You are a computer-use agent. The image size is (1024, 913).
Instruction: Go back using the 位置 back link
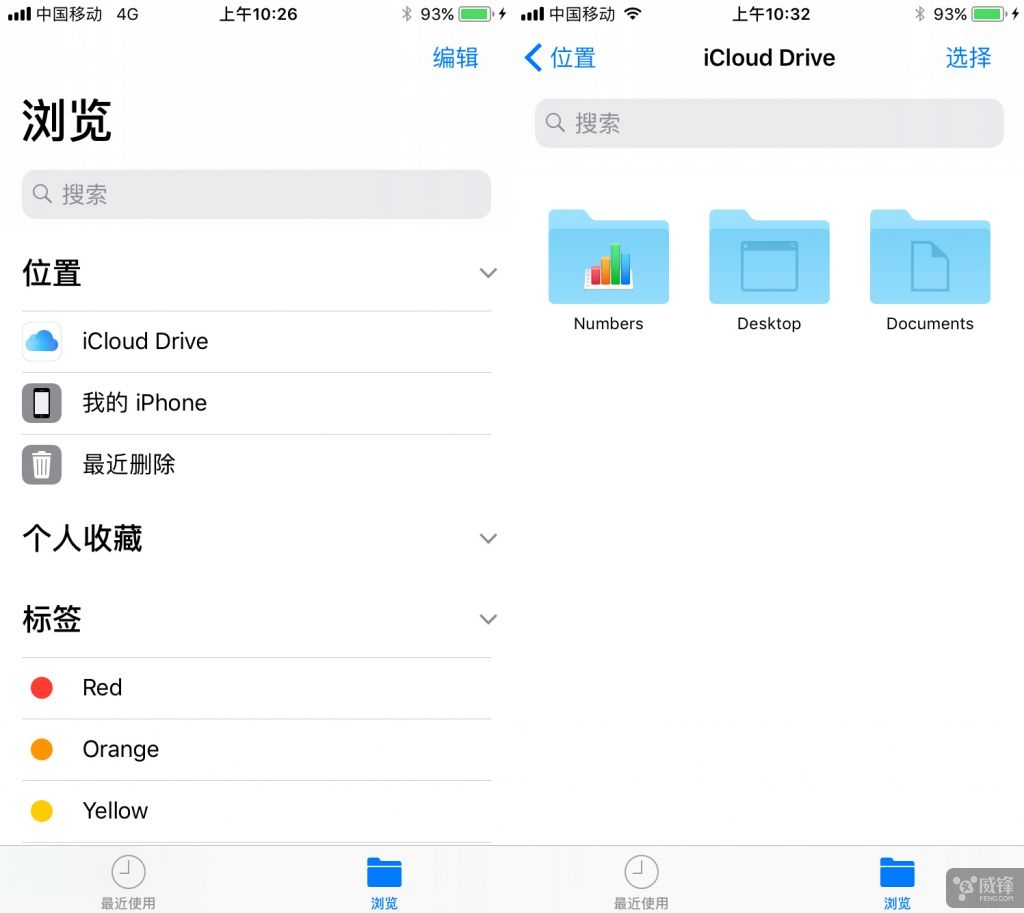tap(558, 58)
